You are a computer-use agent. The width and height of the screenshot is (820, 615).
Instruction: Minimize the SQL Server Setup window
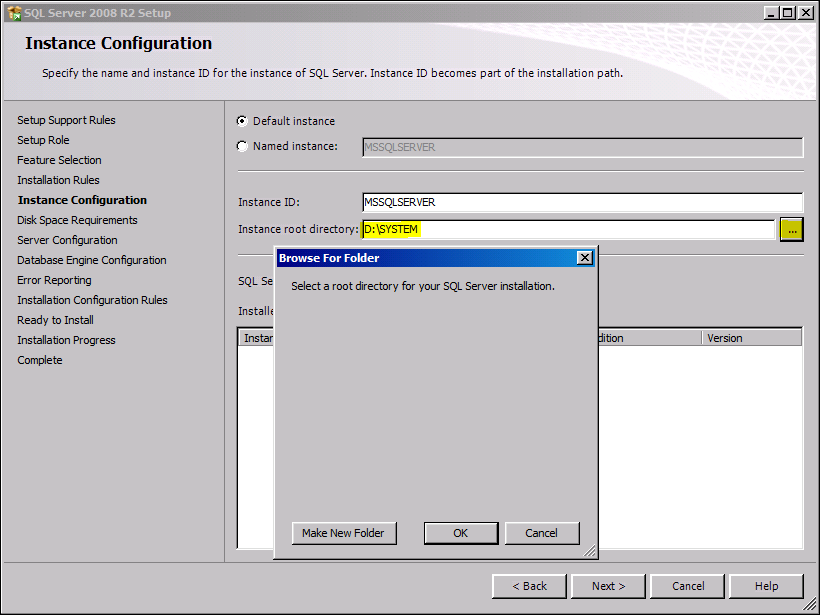[x=771, y=13]
